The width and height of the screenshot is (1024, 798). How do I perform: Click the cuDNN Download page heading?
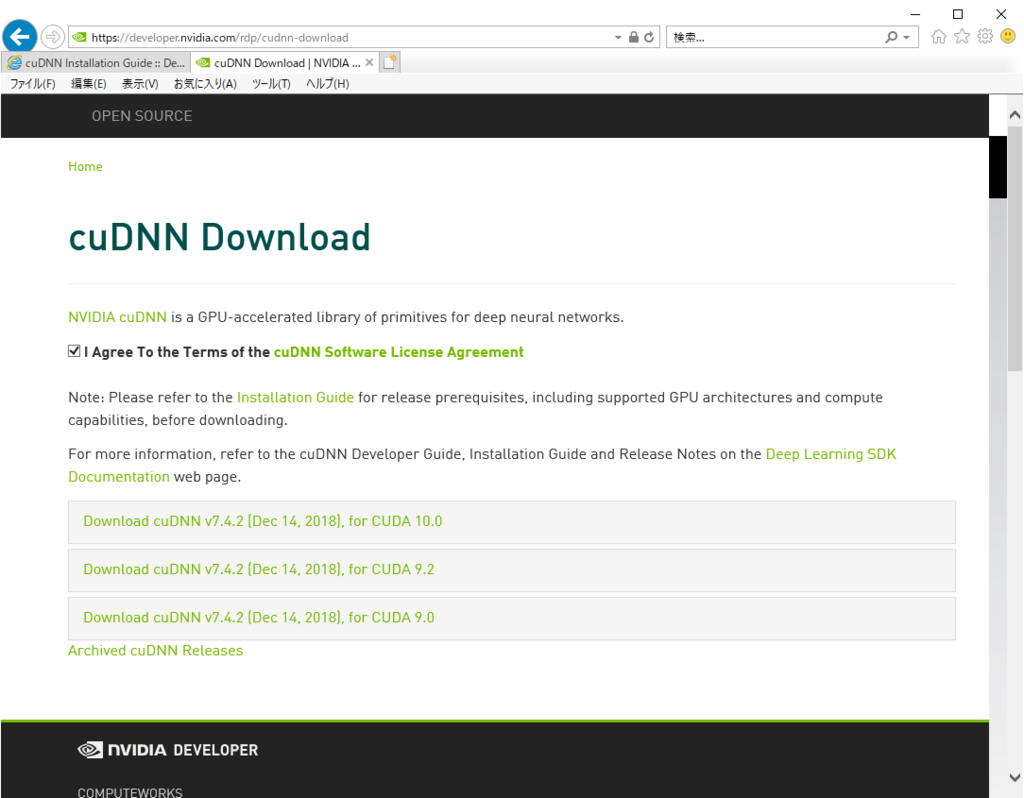click(x=219, y=236)
